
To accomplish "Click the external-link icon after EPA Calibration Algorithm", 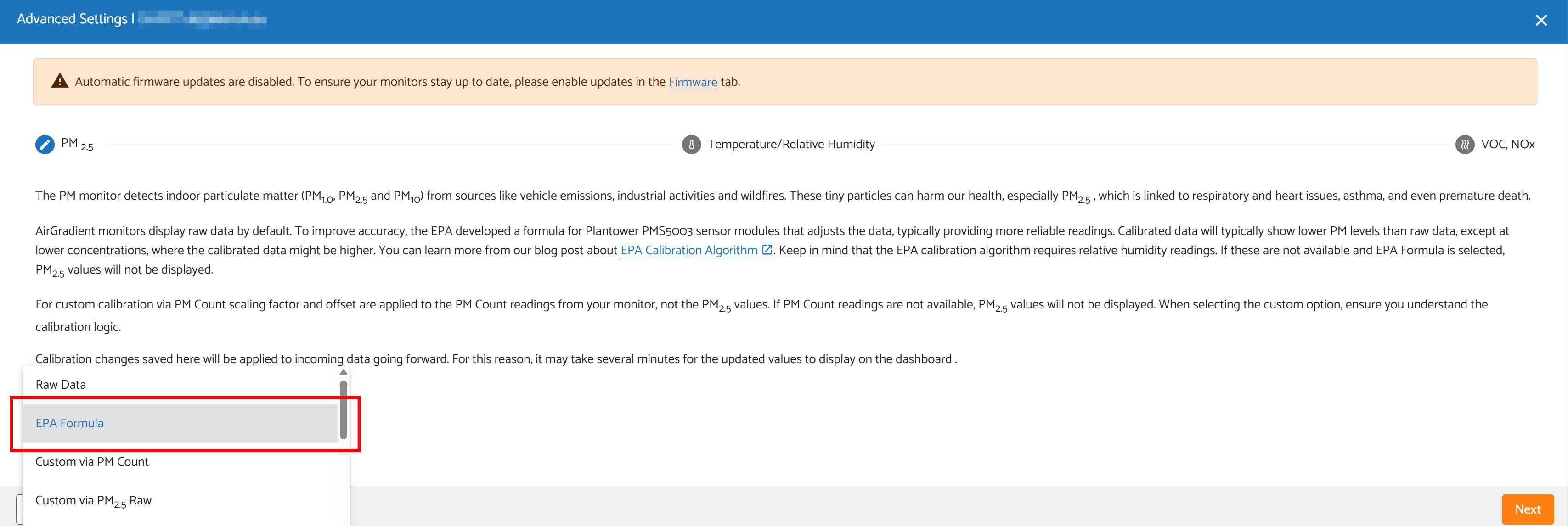I will pos(767,250).
